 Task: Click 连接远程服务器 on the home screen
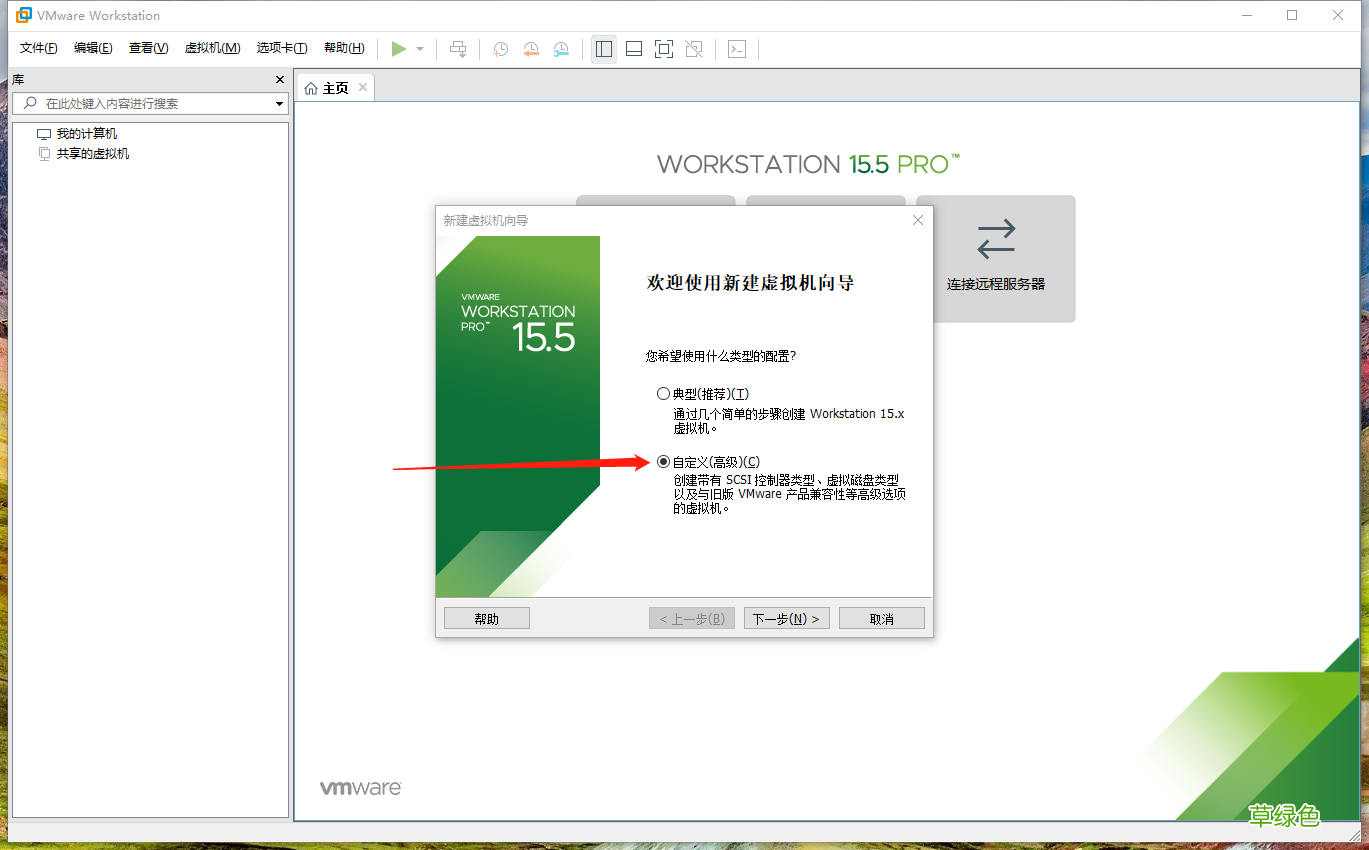(996, 259)
